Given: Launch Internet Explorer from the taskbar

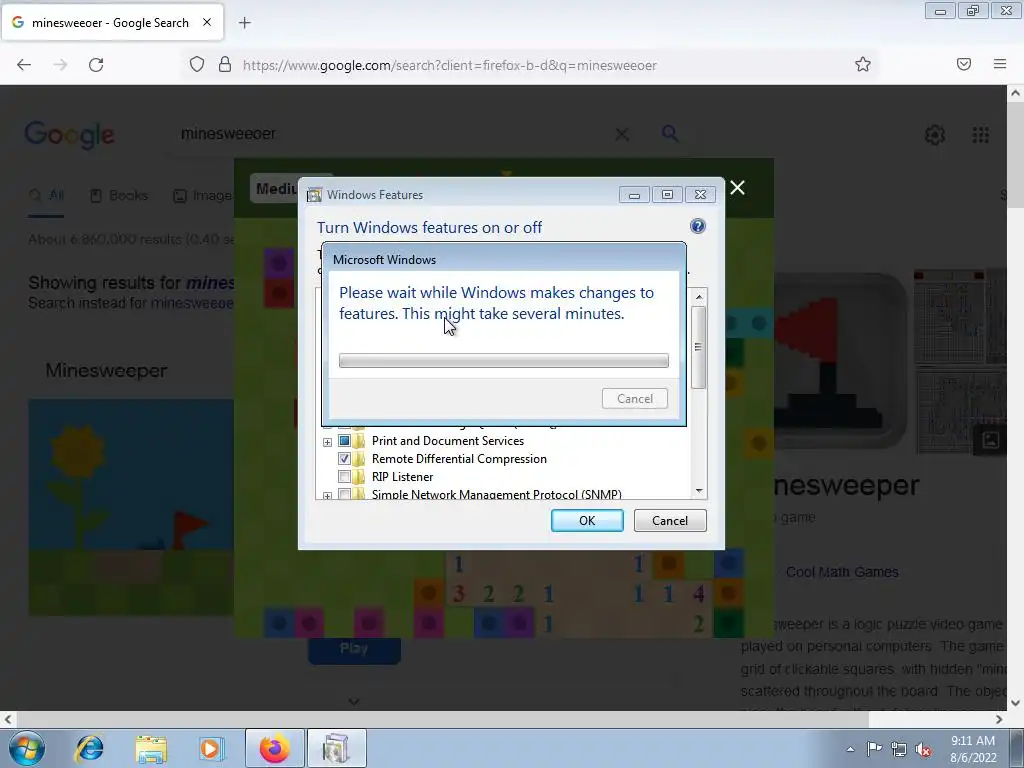Looking at the screenshot, I should click(x=89, y=748).
